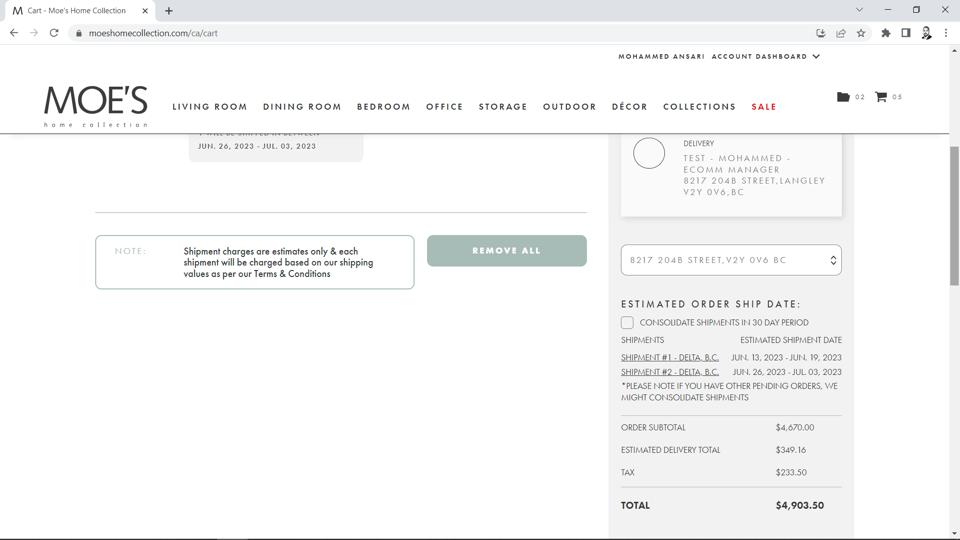Image resolution: width=960 pixels, height=540 pixels.
Task: Open the Outdoor menu
Action: tap(569, 107)
